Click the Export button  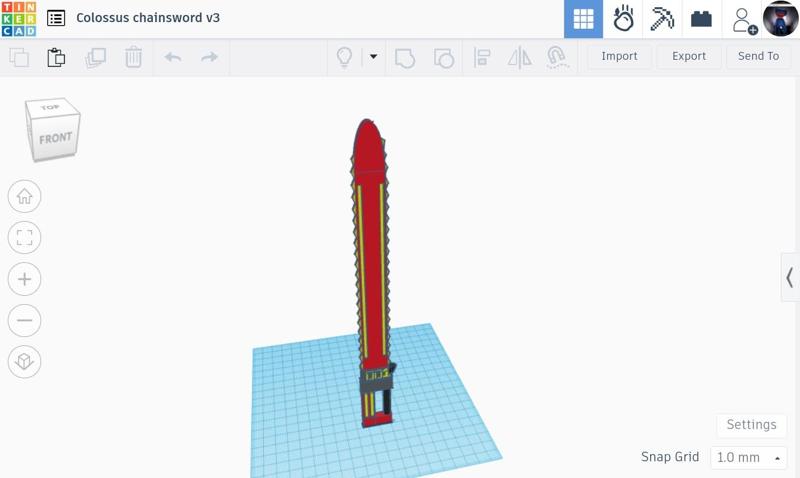click(689, 56)
